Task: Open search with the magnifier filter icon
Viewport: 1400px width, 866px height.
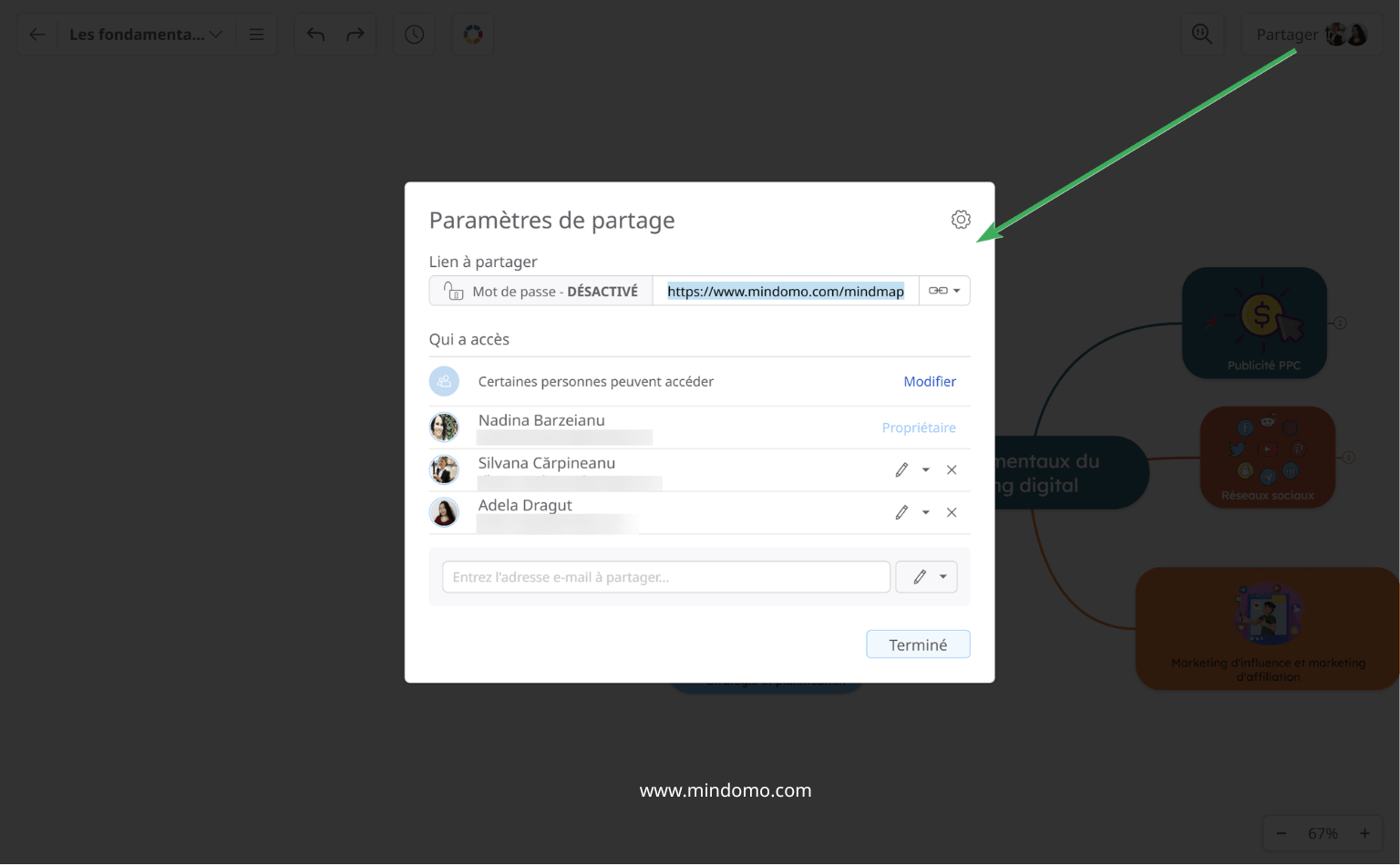Action: coord(1202,34)
